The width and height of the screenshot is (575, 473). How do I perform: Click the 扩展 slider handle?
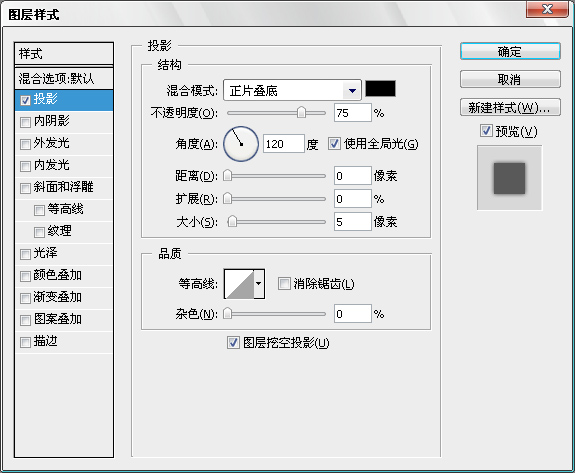pos(228,199)
